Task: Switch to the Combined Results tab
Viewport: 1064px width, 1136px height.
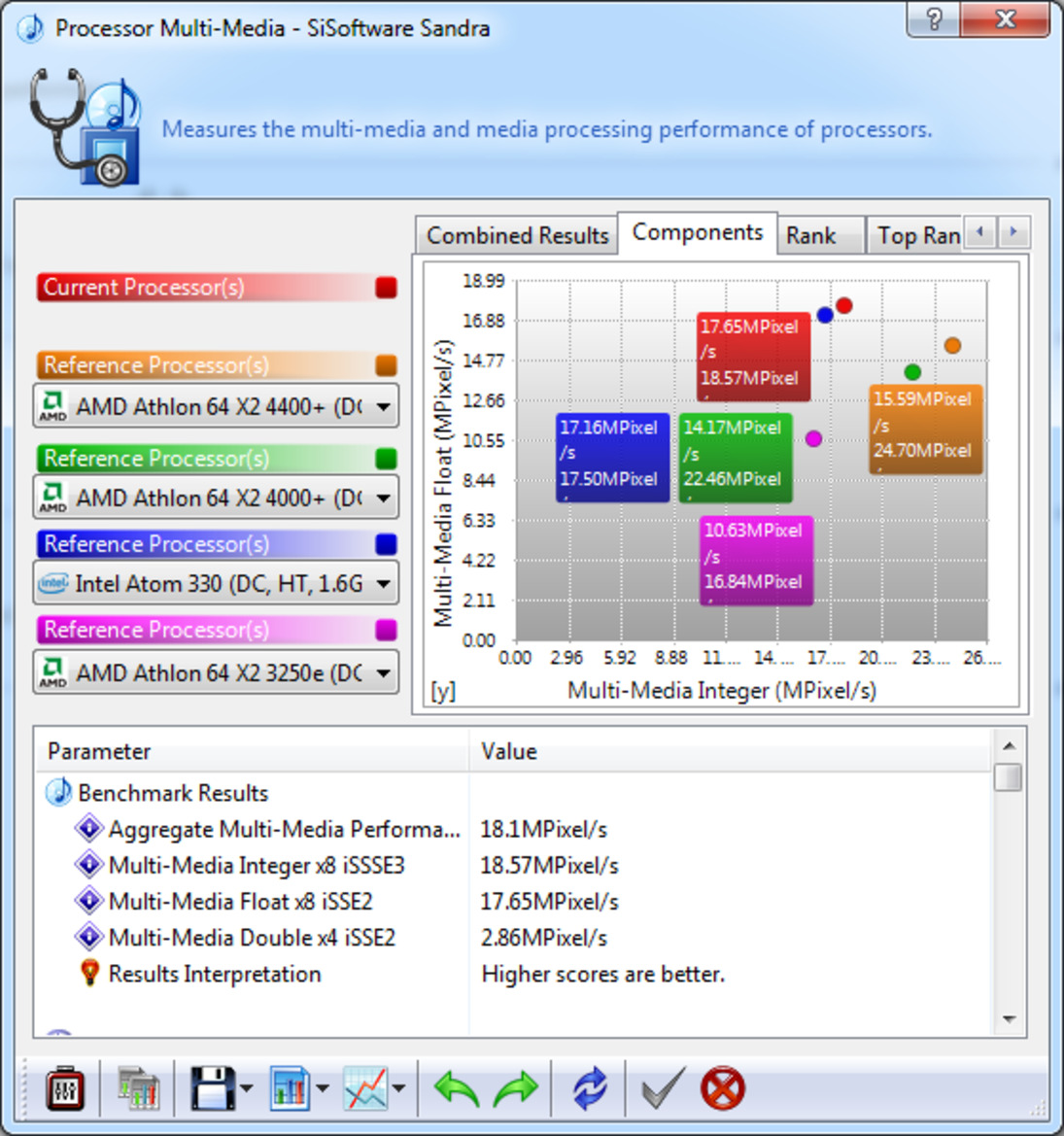Action: coord(517,235)
